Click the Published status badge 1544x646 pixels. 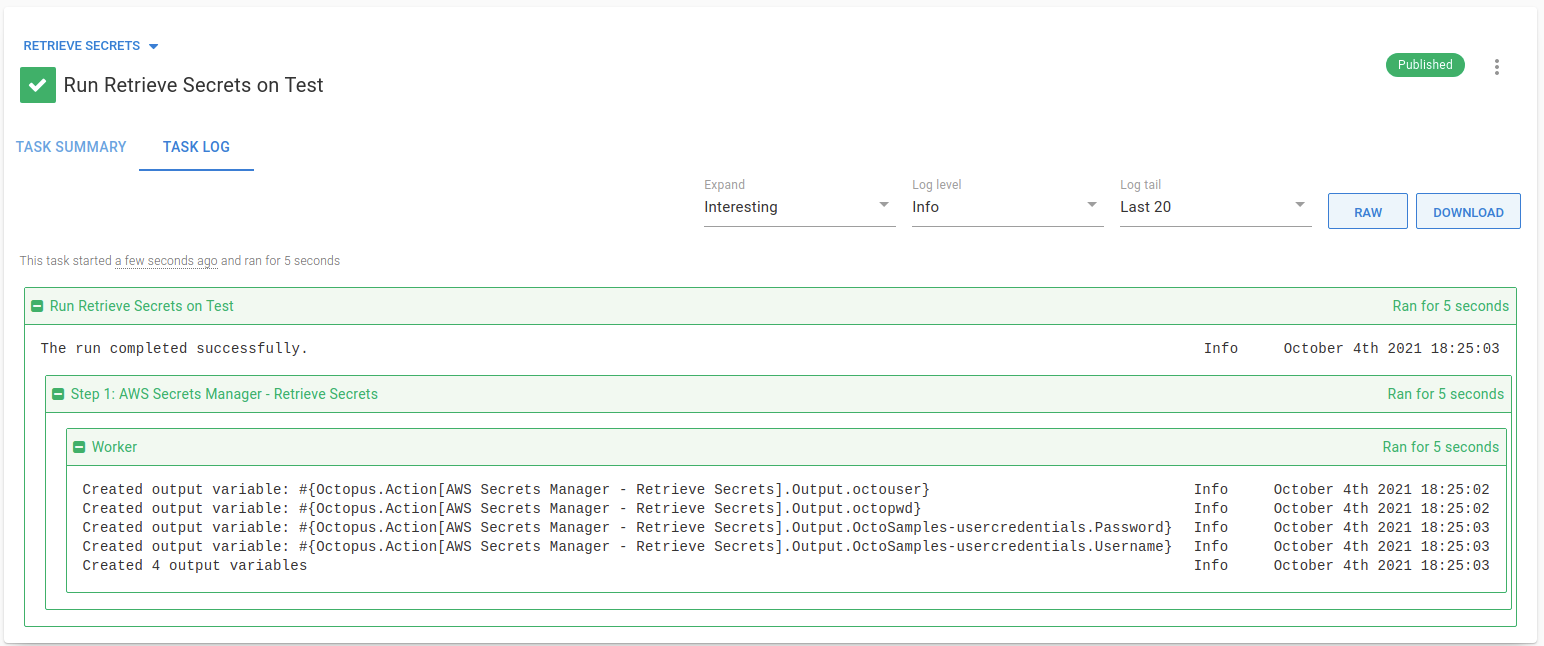click(x=1424, y=64)
